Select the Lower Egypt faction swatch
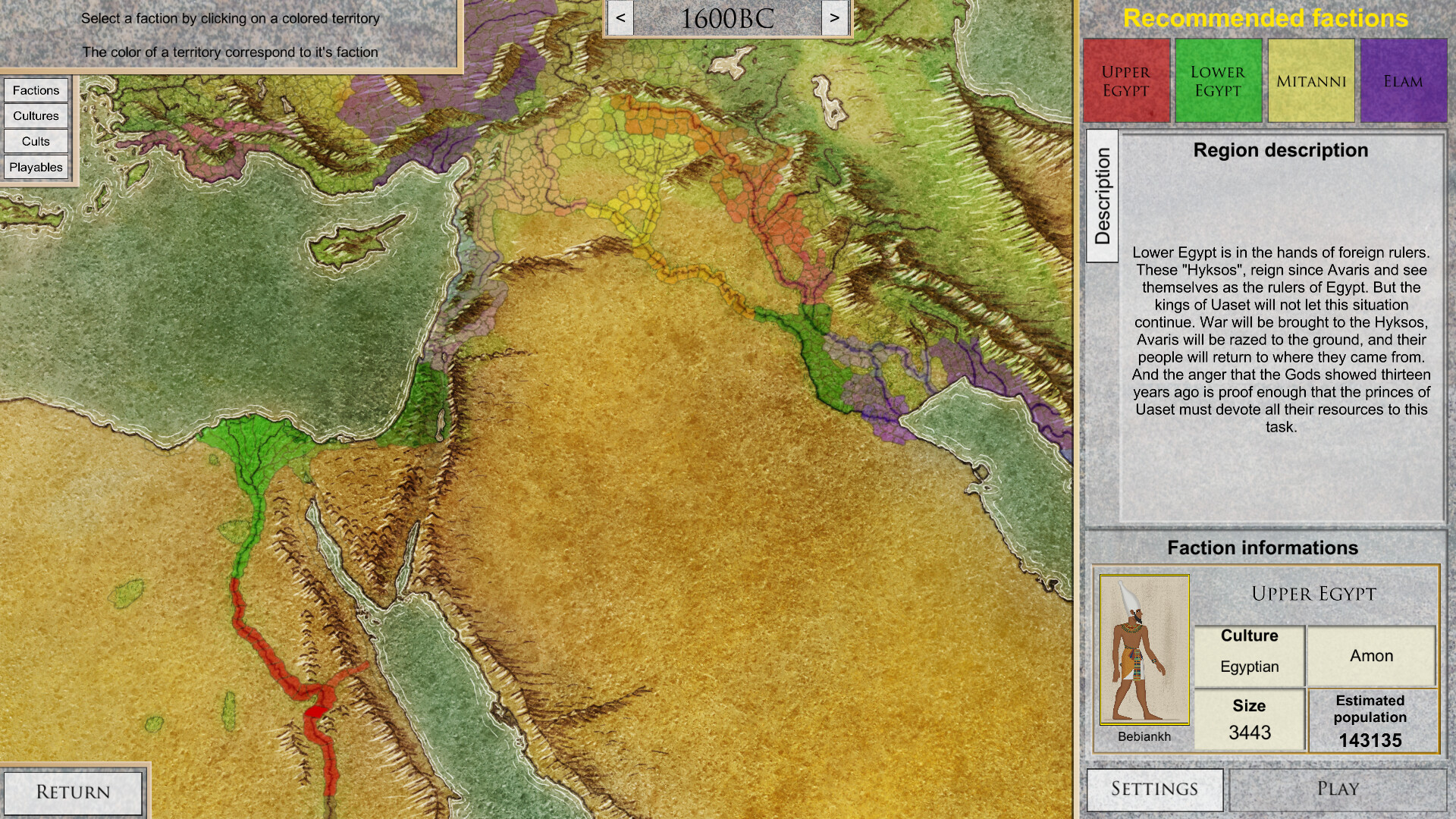 click(1218, 80)
